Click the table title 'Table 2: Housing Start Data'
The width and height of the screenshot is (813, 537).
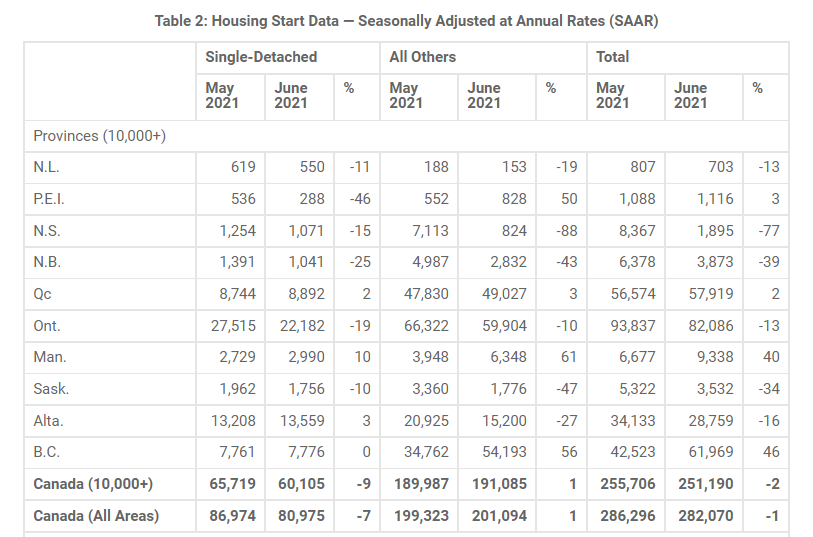tap(406, 21)
